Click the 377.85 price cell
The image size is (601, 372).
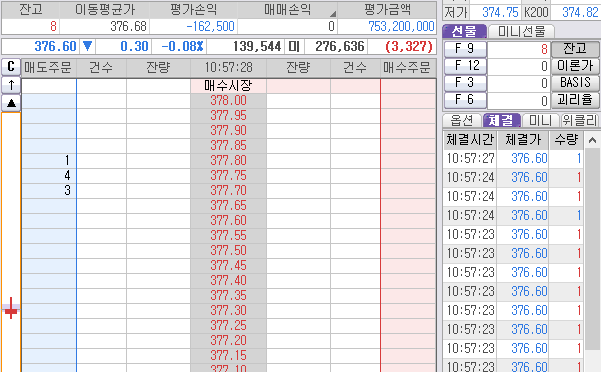coord(228,146)
